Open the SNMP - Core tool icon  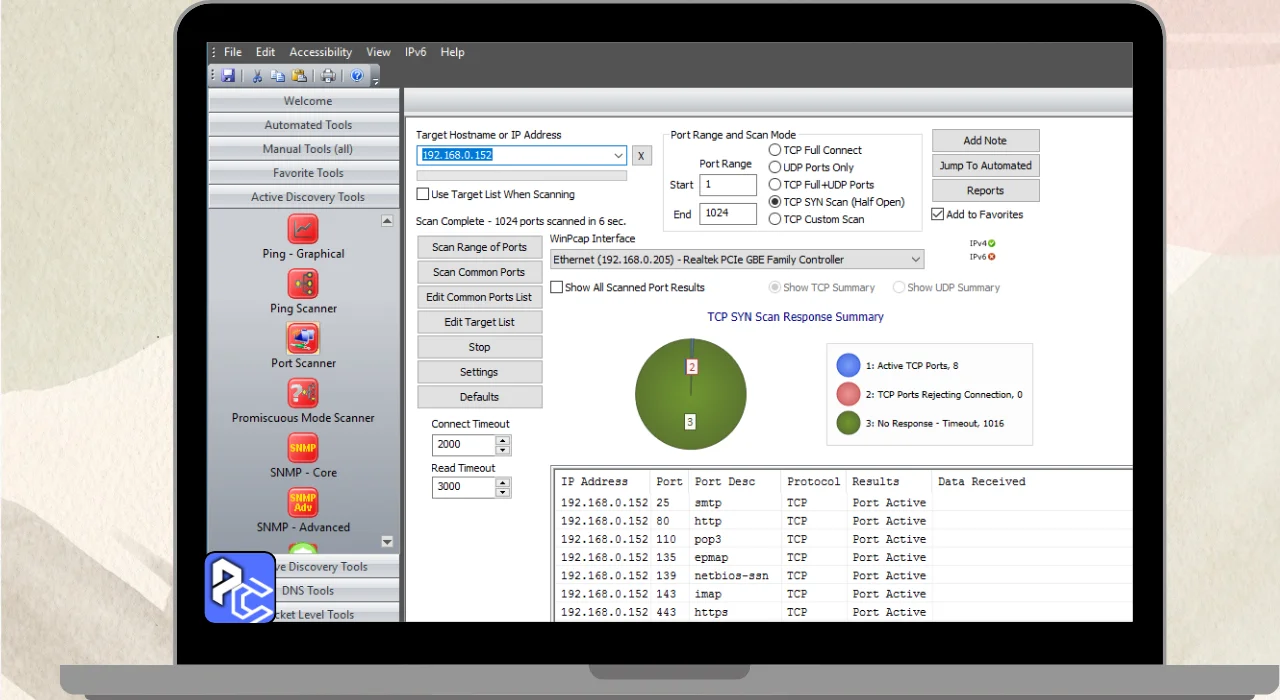click(303, 447)
